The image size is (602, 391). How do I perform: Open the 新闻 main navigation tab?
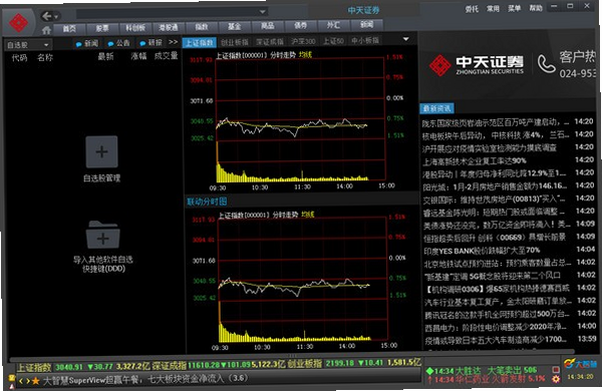[367, 25]
